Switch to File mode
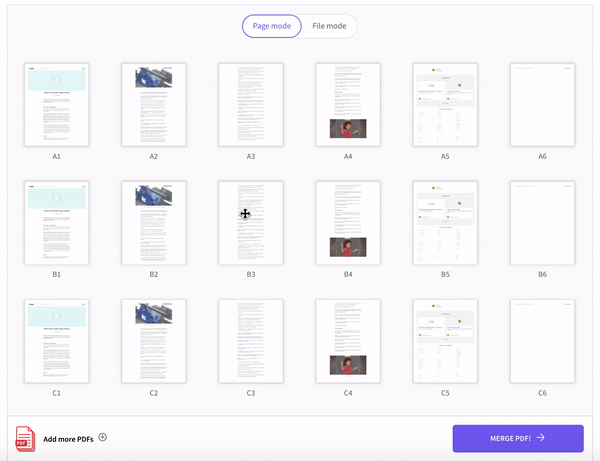This screenshot has width=600, height=461. 329,26
